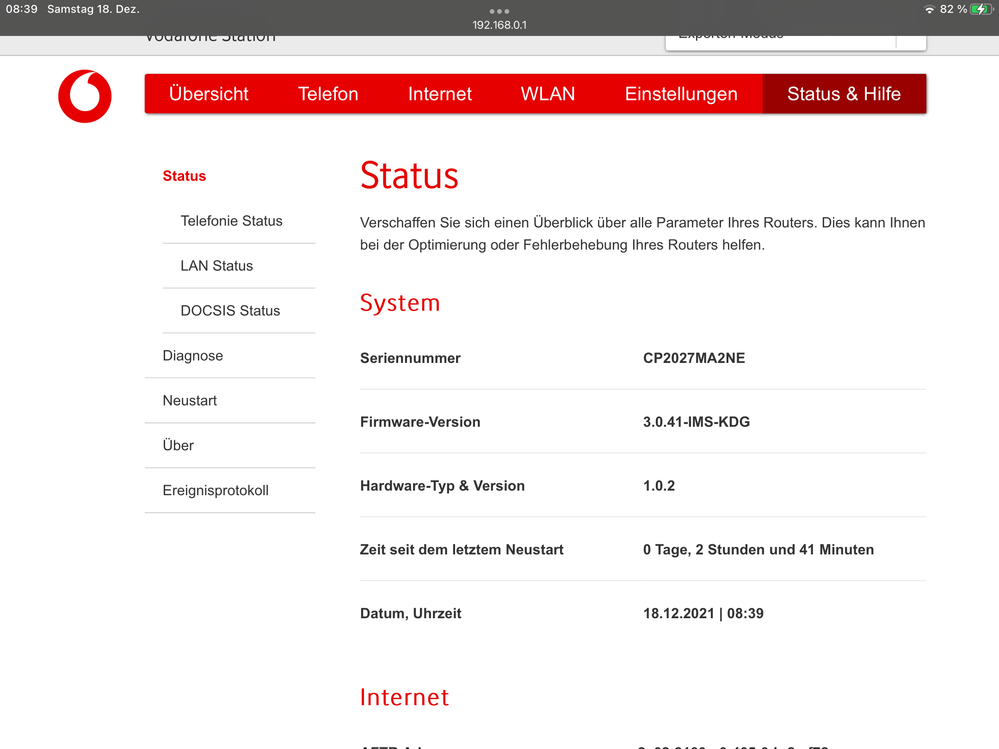Image resolution: width=999 pixels, height=749 pixels.
Task: Tap the battery charging icon
Action: point(981,9)
